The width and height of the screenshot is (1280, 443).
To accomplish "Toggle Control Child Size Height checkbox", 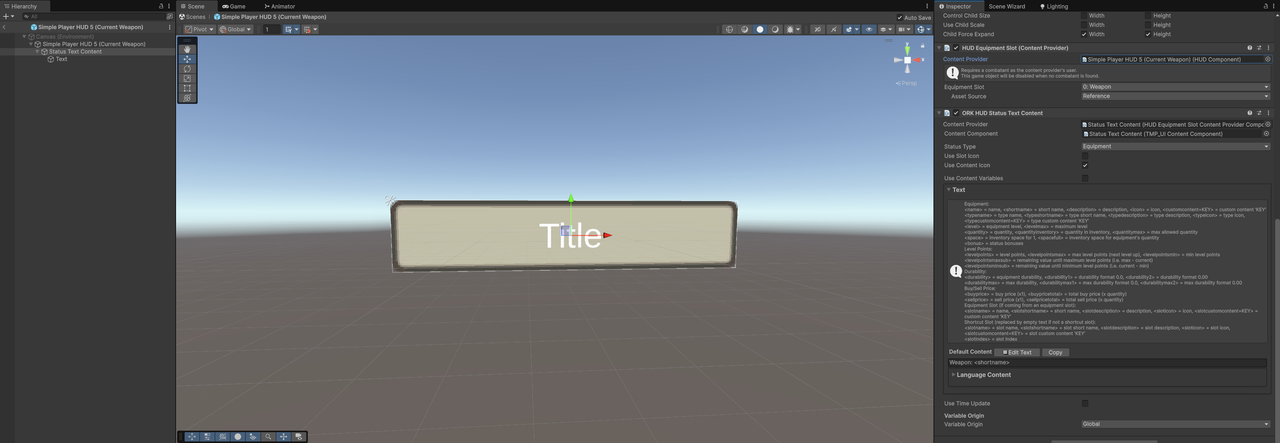I will 1148,16.
